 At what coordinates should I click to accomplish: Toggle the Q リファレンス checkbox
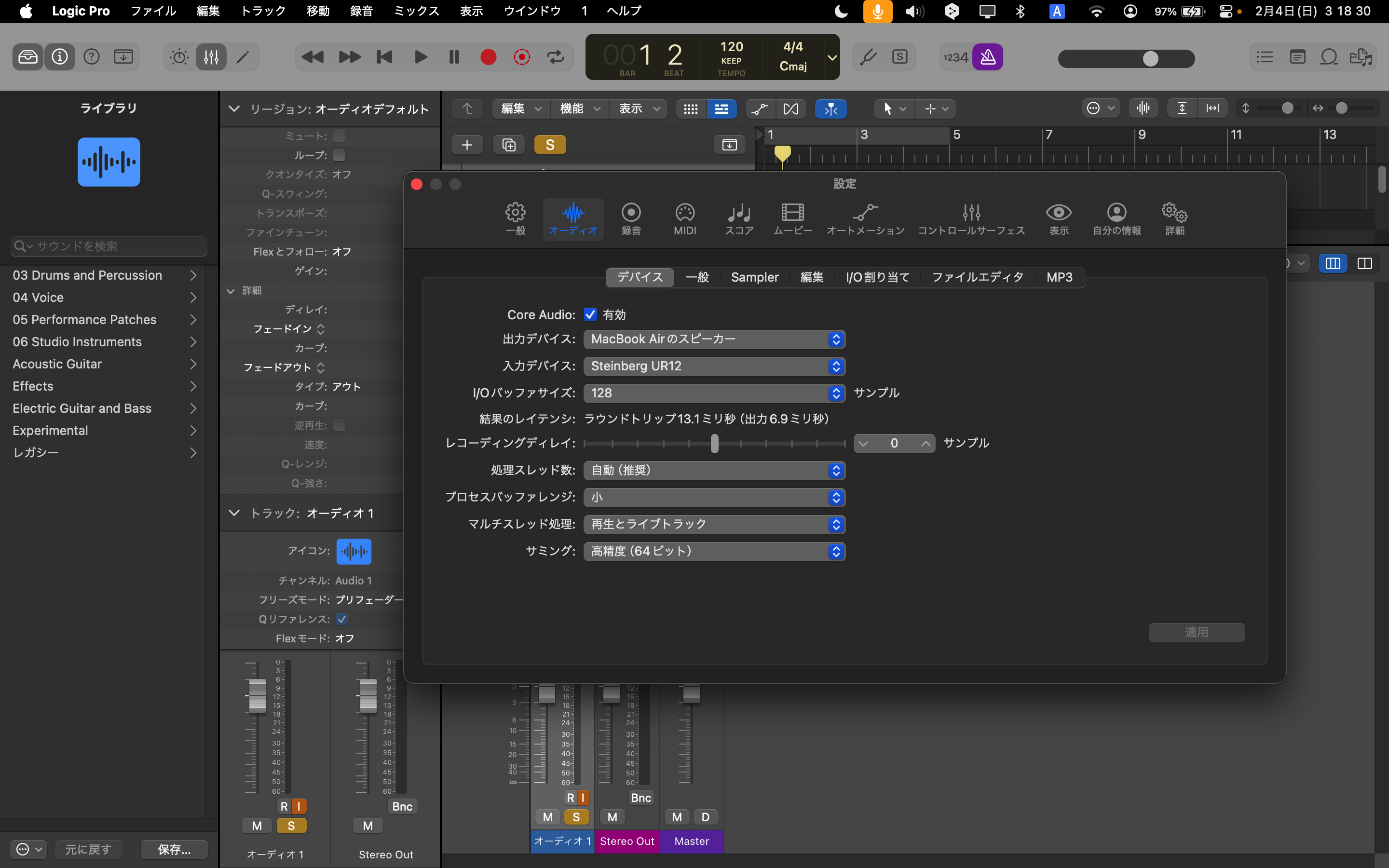(x=342, y=619)
